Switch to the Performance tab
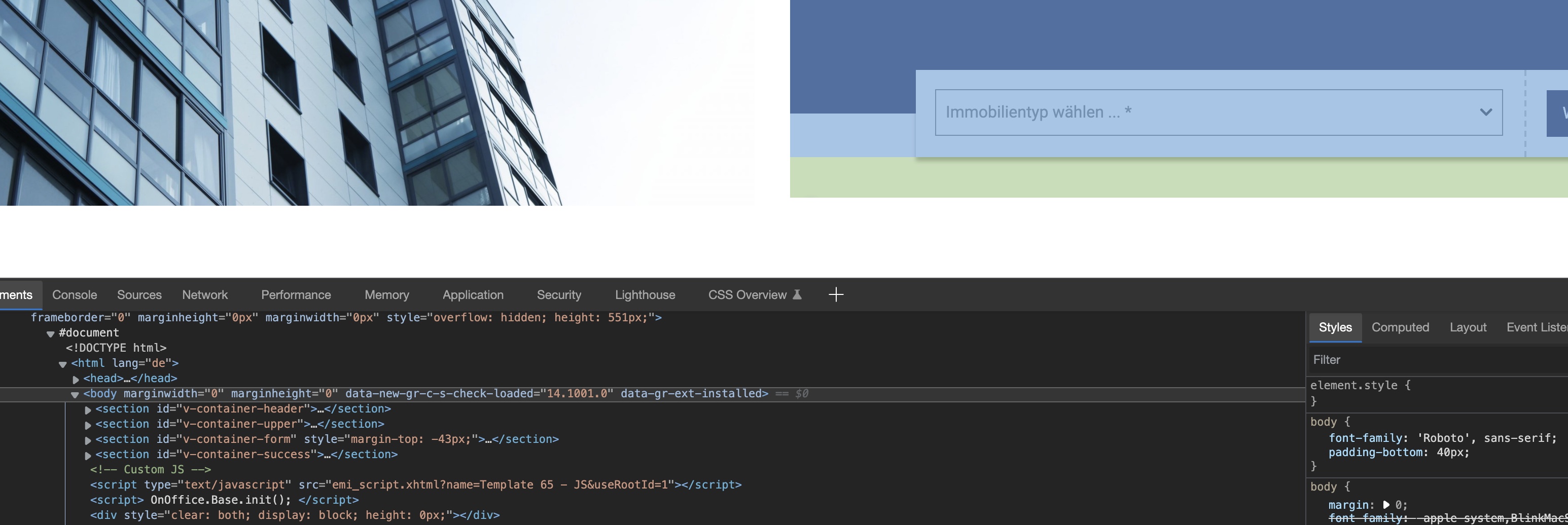Viewport: 1568px width, 525px height. click(x=296, y=295)
